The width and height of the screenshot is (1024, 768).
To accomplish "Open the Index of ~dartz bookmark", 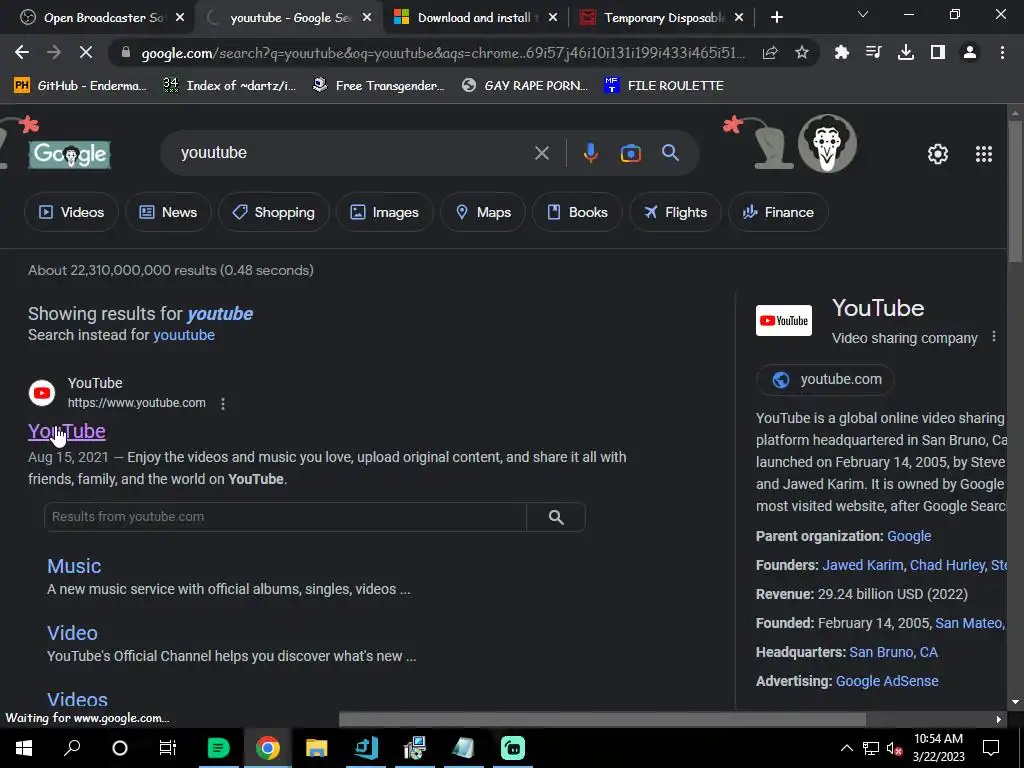I will 230,86.
